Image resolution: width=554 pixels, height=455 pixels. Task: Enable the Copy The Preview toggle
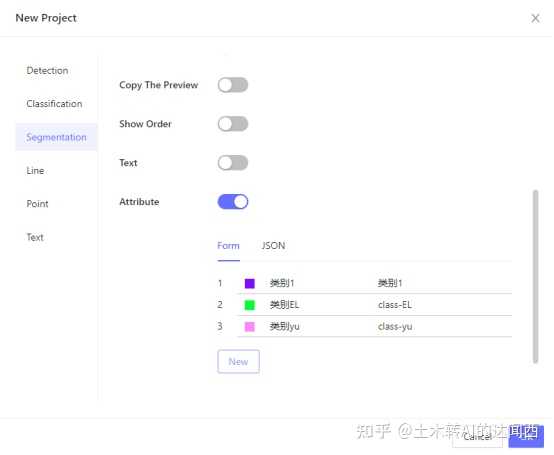point(232,85)
